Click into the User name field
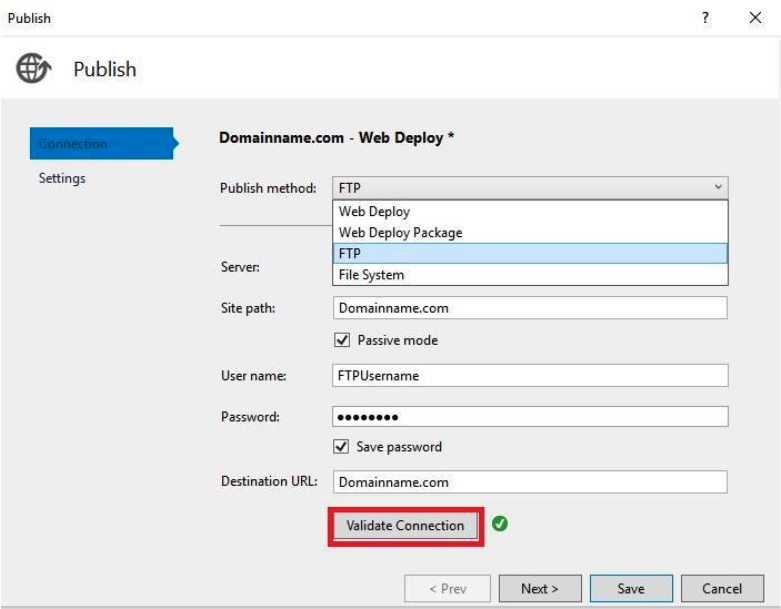The height and width of the screenshot is (609, 781). coord(530,375)
